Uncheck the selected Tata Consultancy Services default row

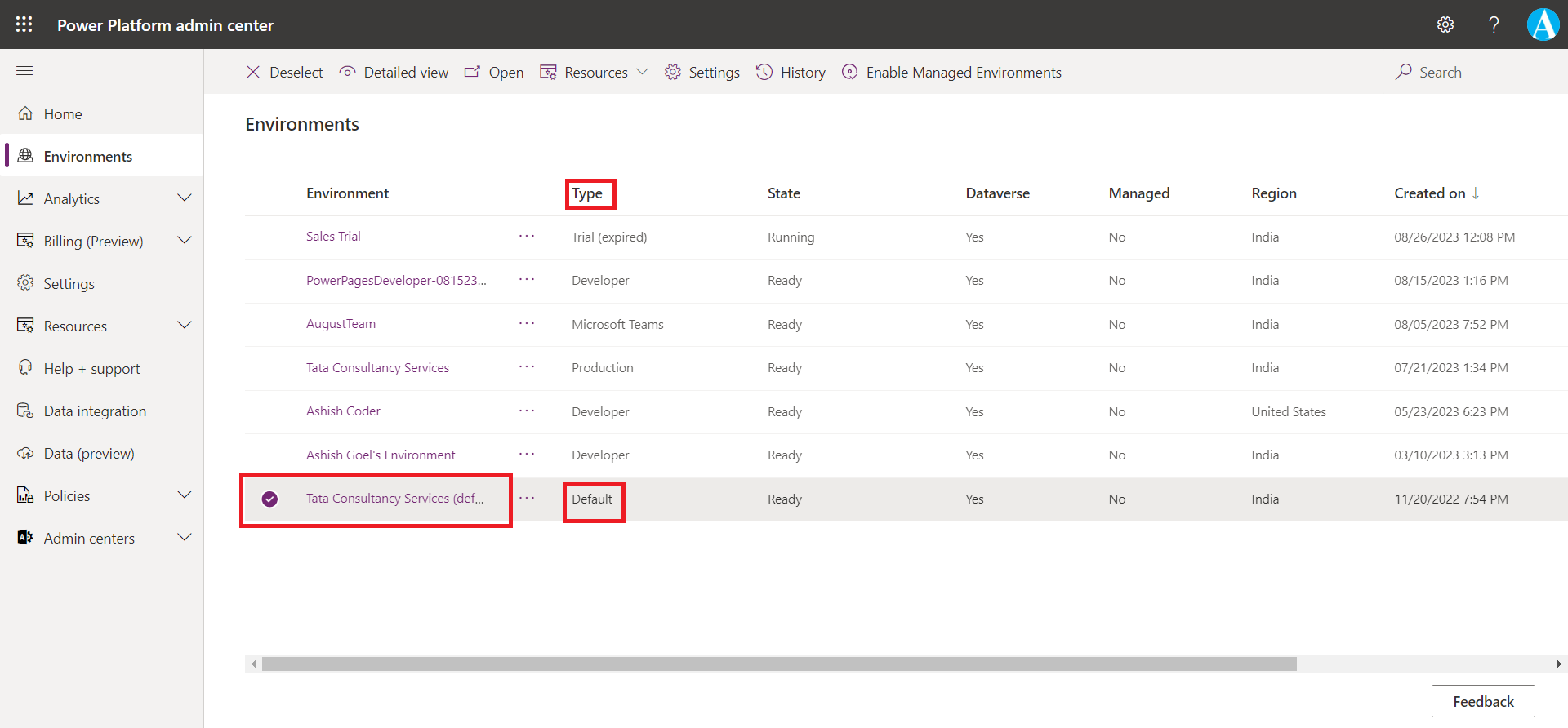click(269, 499)
